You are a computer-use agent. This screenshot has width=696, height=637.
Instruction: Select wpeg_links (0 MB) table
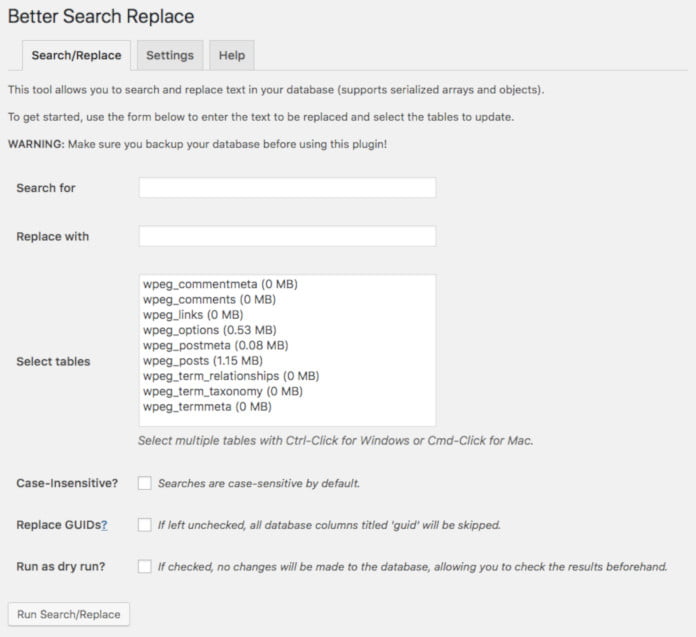tap(288, 315)
